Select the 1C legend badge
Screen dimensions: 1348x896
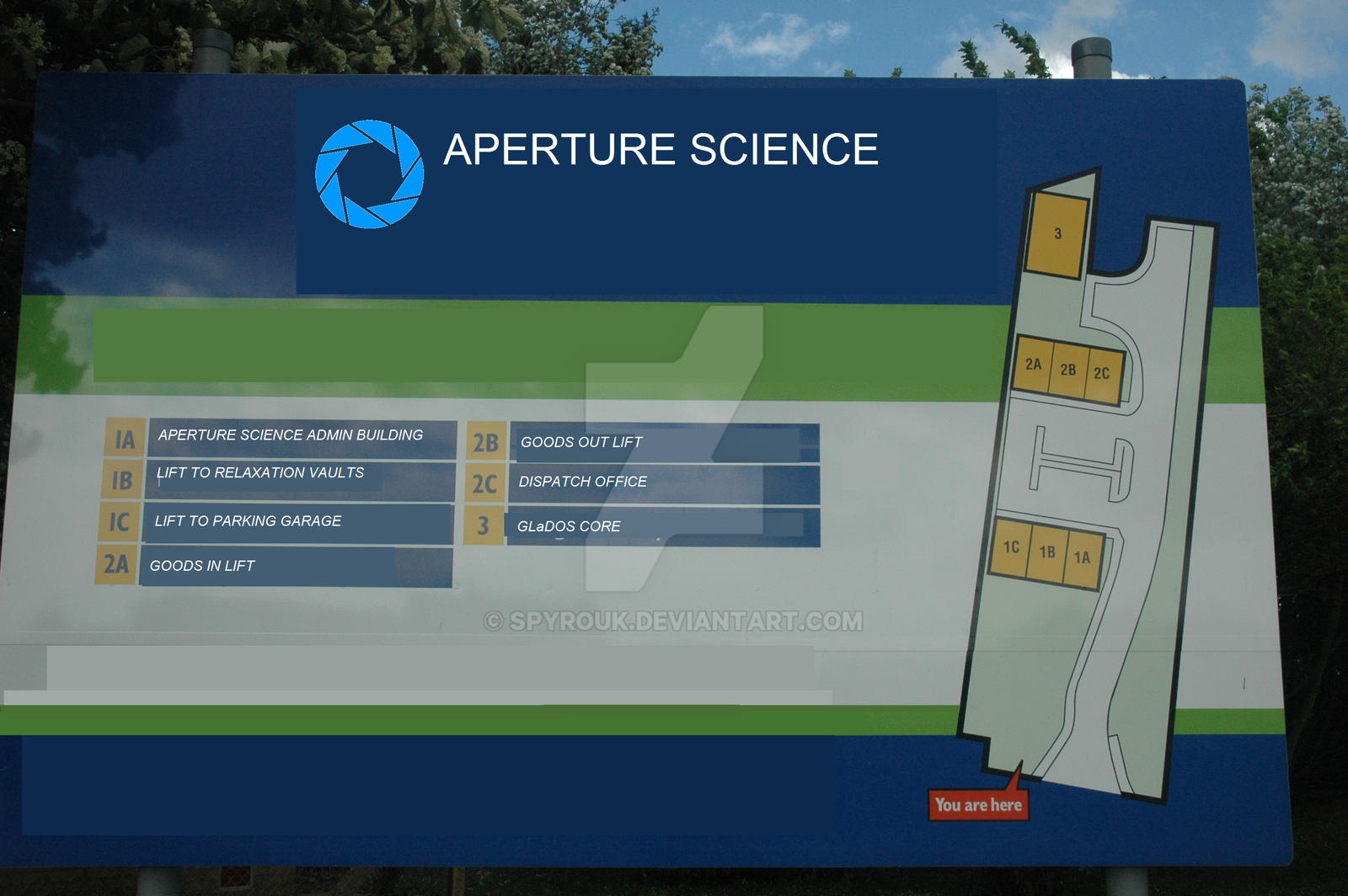tap(119, 521)
